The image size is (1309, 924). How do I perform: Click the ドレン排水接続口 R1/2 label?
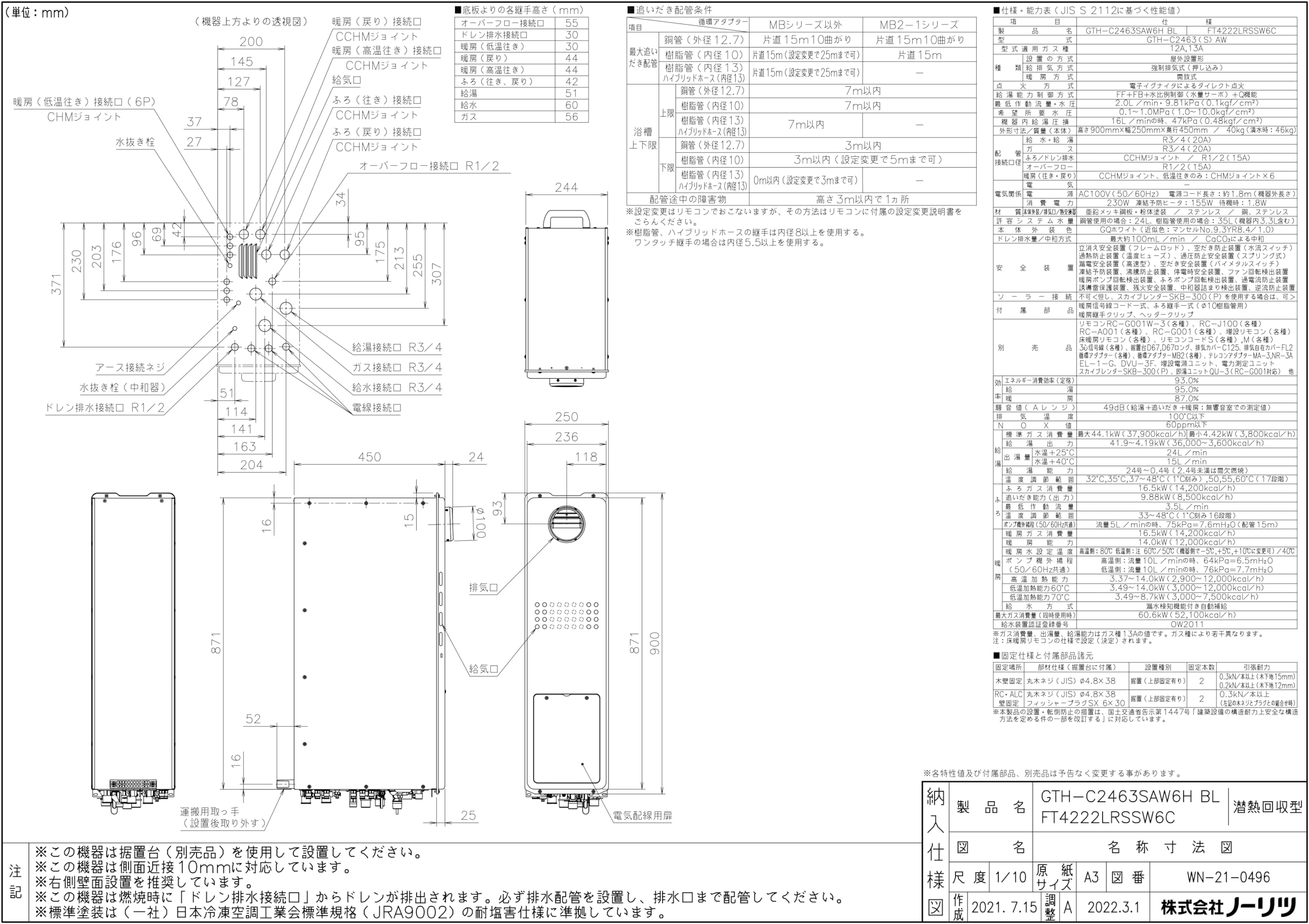pos(105,408)
